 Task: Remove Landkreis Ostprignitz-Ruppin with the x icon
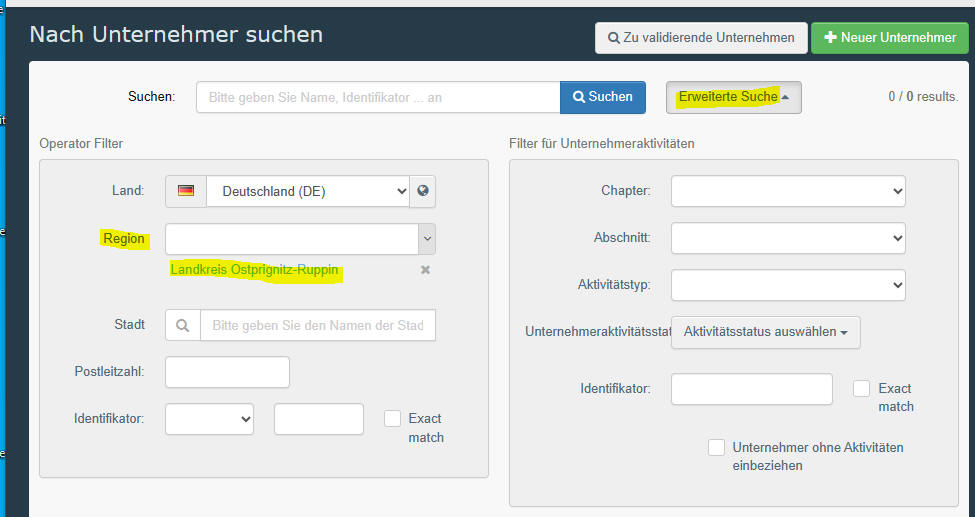425,270
